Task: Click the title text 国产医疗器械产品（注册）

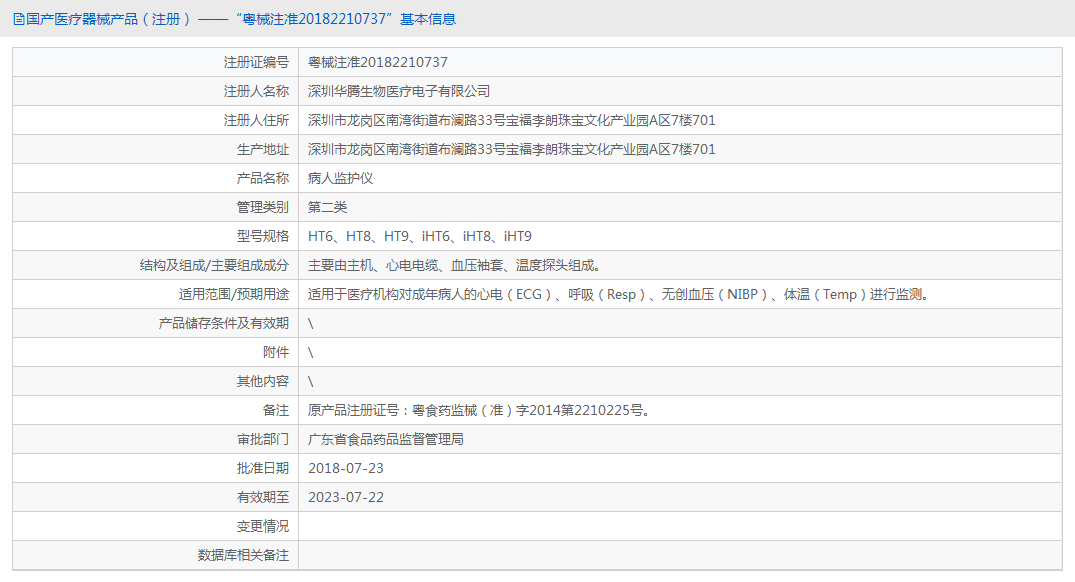Action: tap(108, 19)
